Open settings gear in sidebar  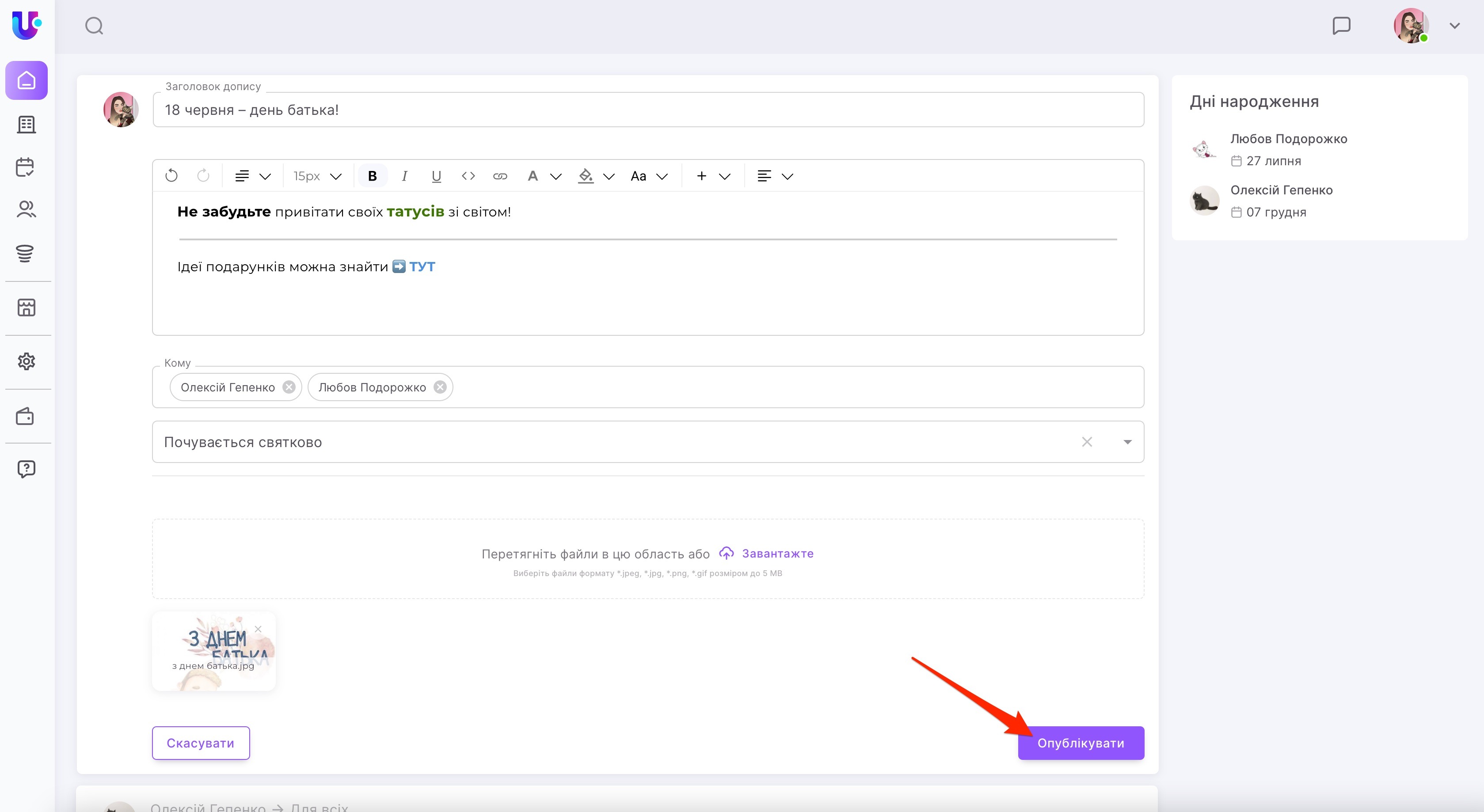(x=27, y=361)
